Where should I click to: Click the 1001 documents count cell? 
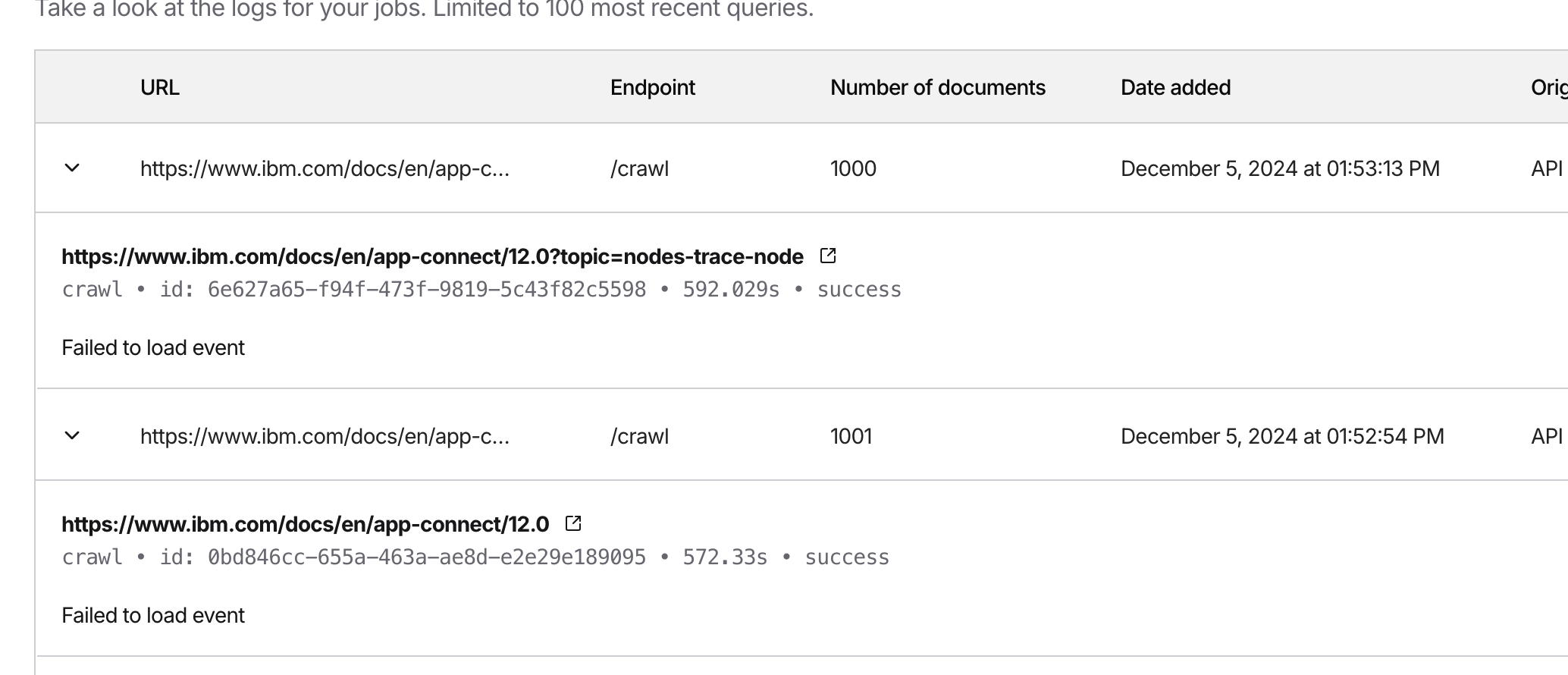pos(851,436)
